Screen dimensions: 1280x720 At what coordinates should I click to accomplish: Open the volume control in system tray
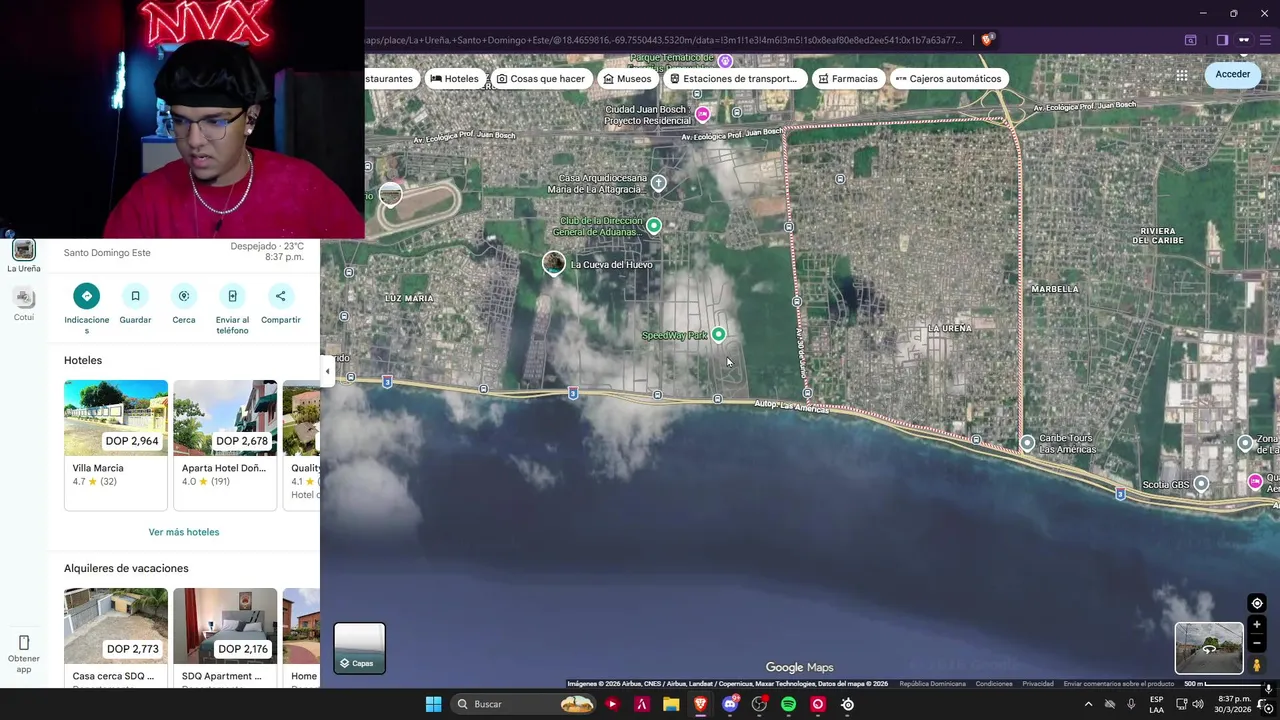1198,704
